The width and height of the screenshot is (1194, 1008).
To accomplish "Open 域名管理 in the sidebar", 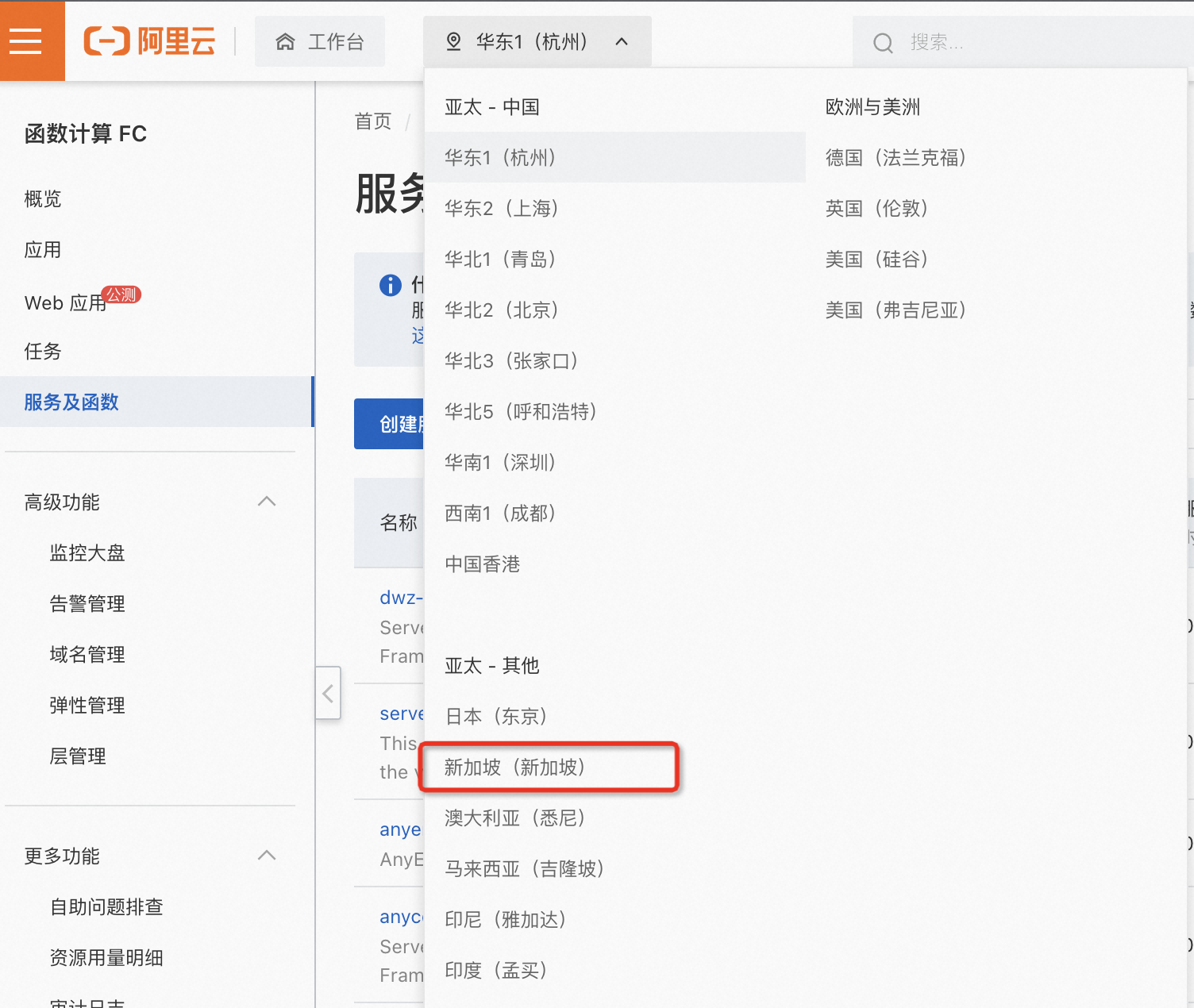I will click(87, 655).
